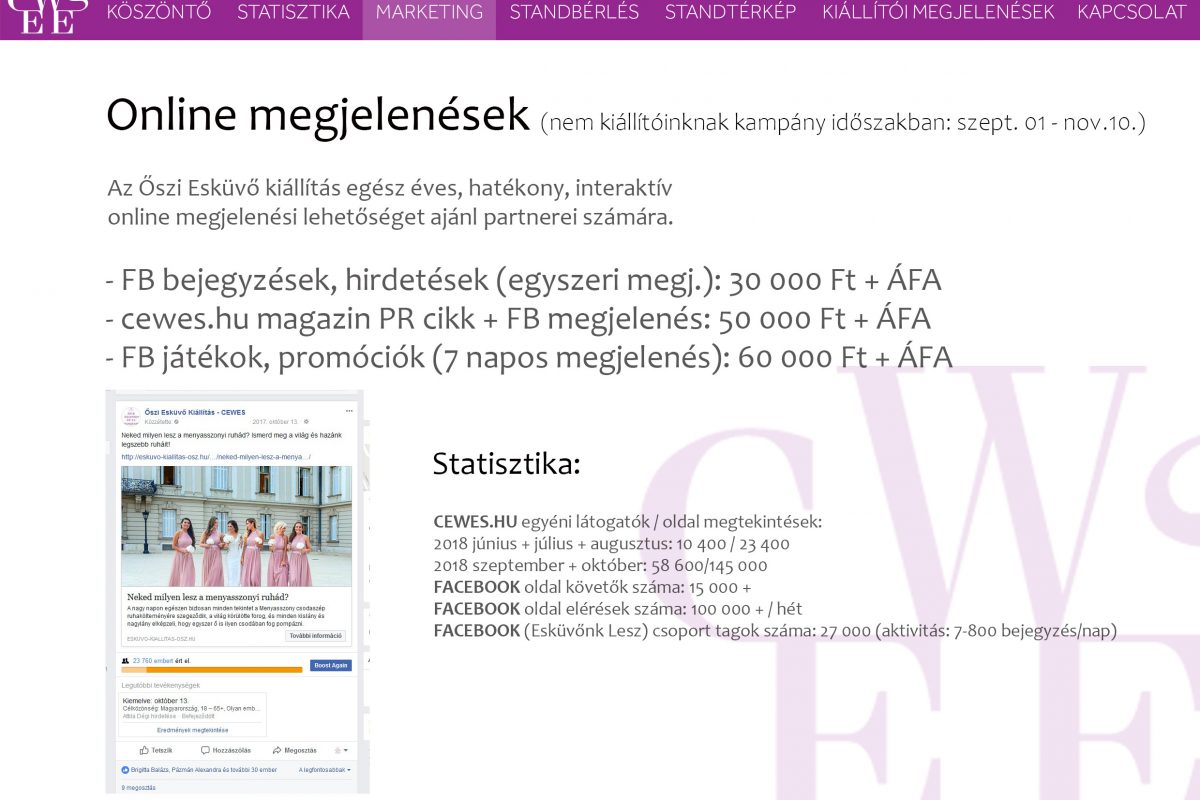Click the Hozzászólás comment button
Viewport: 1200px width, 800px height.
226,750
